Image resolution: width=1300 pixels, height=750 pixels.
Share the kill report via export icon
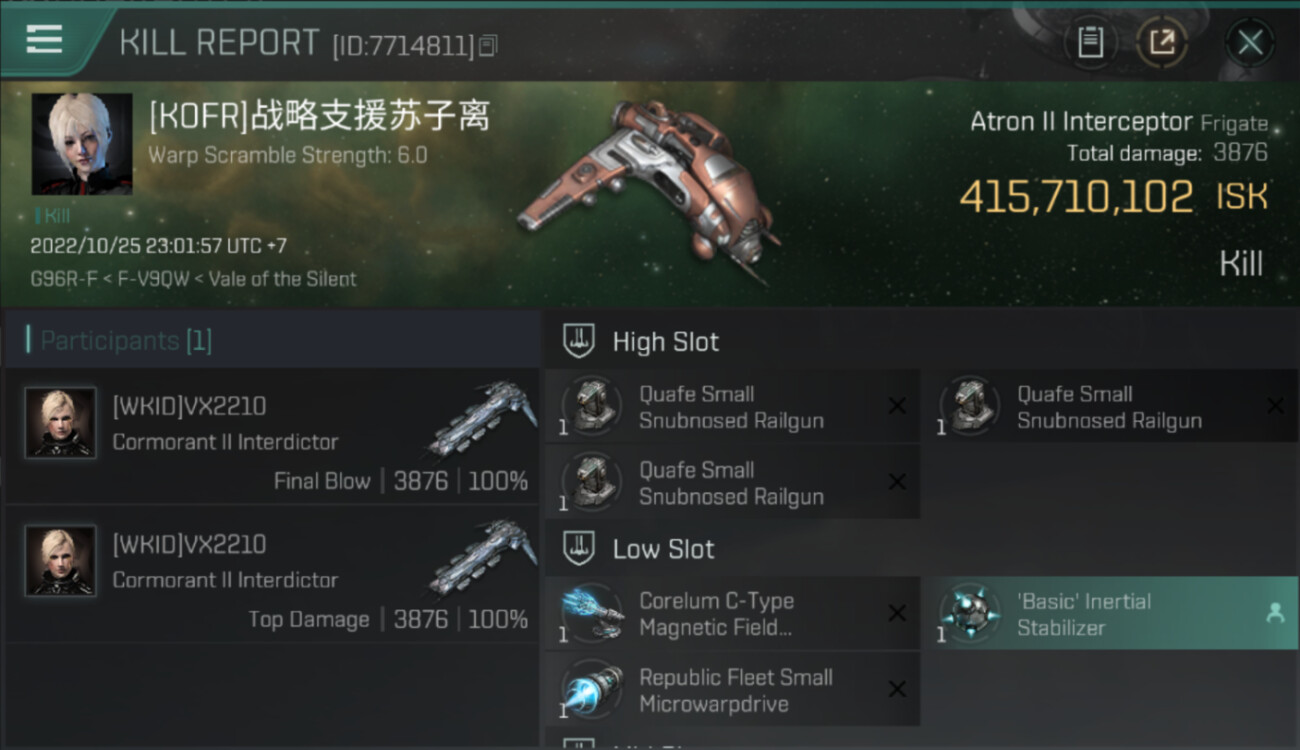click(x=1162, y=42)
